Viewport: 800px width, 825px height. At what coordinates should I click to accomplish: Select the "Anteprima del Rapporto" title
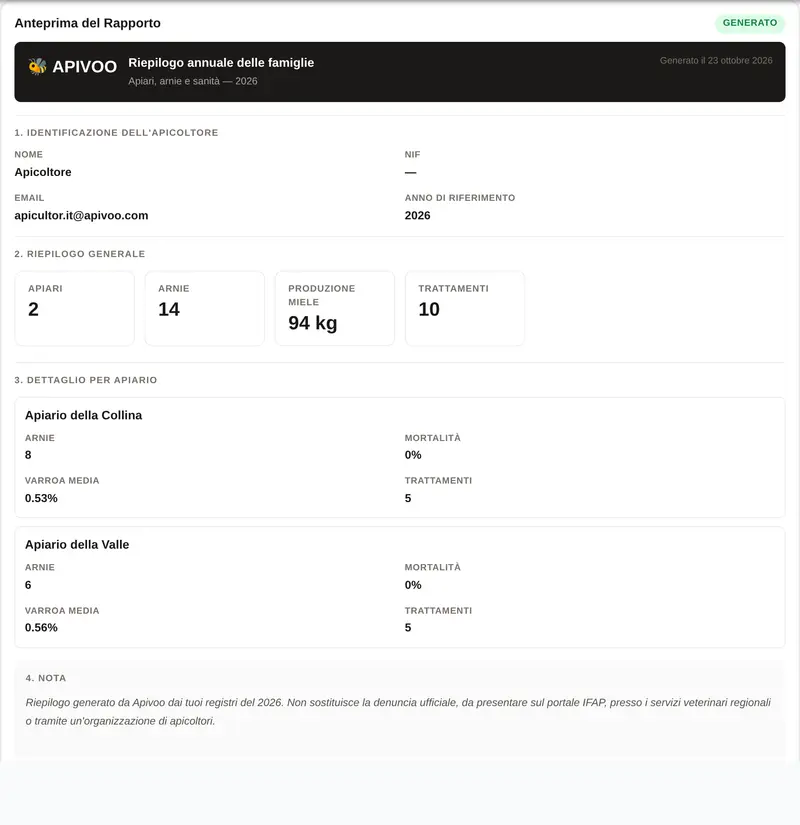[87, 23]
